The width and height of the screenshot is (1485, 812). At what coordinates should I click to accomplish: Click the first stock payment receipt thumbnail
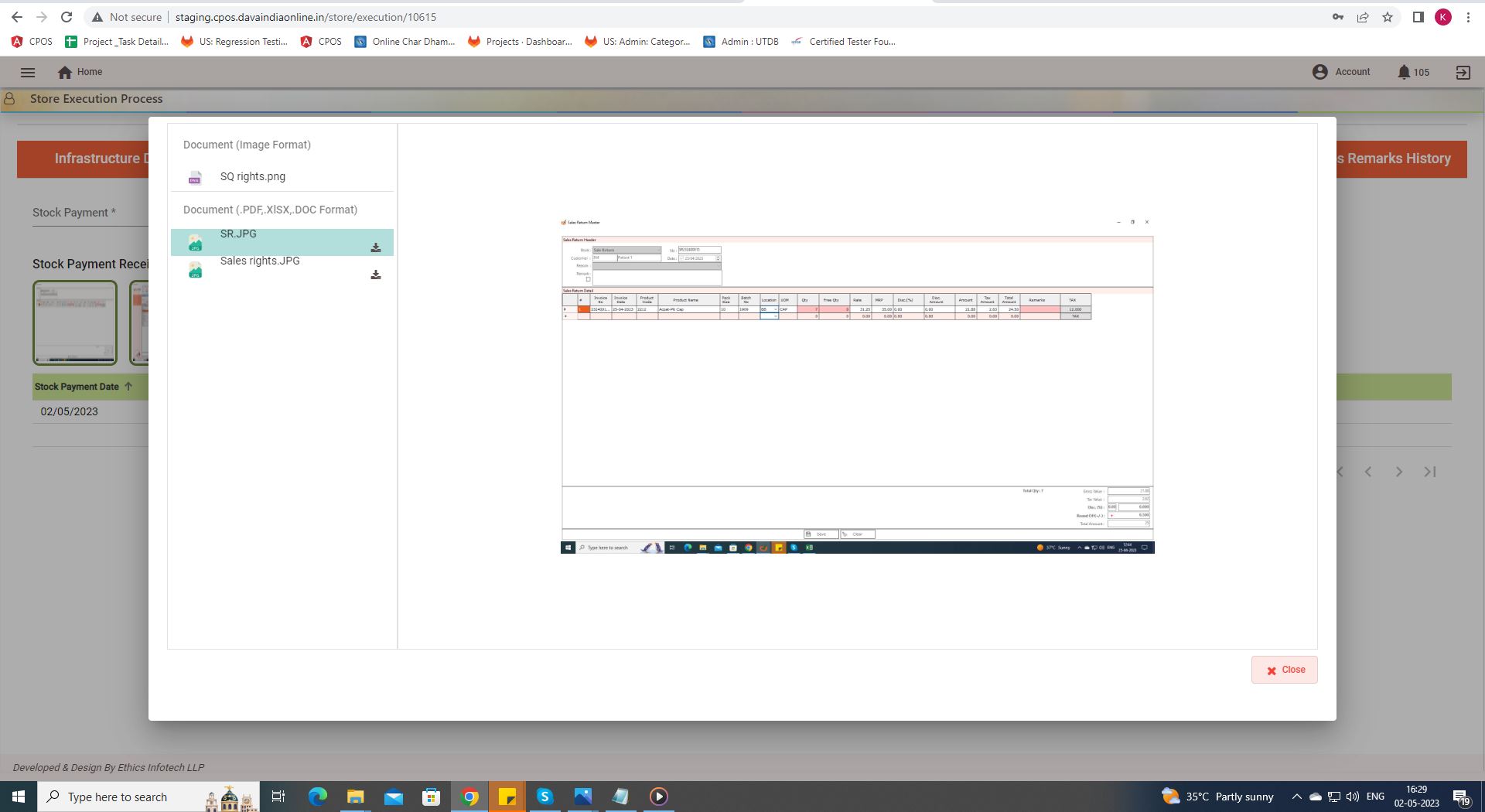pyautogui.click(x=75, y=322)
